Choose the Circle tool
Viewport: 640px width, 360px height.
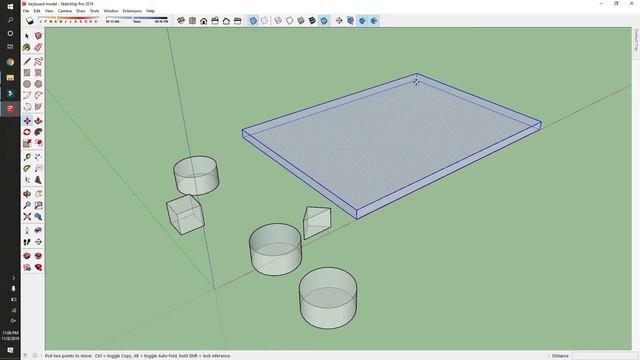27,84
